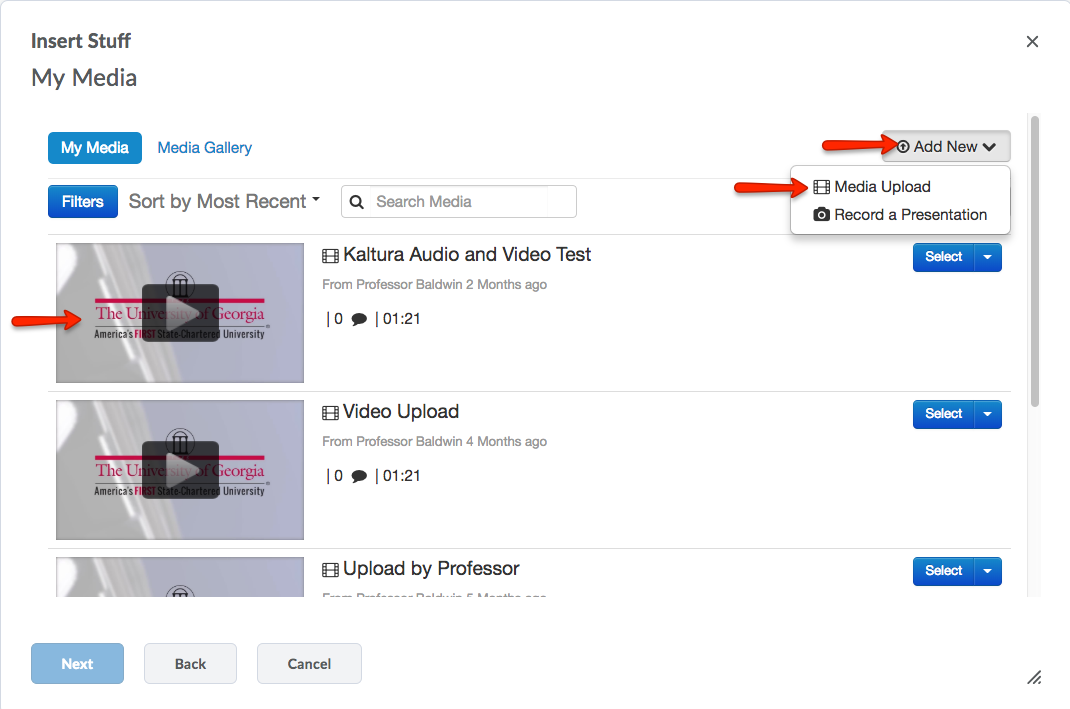Click the Next button
1070x709 pixels.
tap(77, 663)
